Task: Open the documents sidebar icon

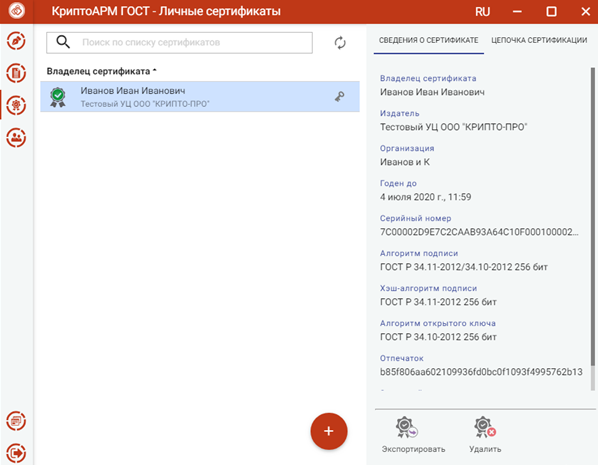Action: pyautogui.click(x=16, y=73)
